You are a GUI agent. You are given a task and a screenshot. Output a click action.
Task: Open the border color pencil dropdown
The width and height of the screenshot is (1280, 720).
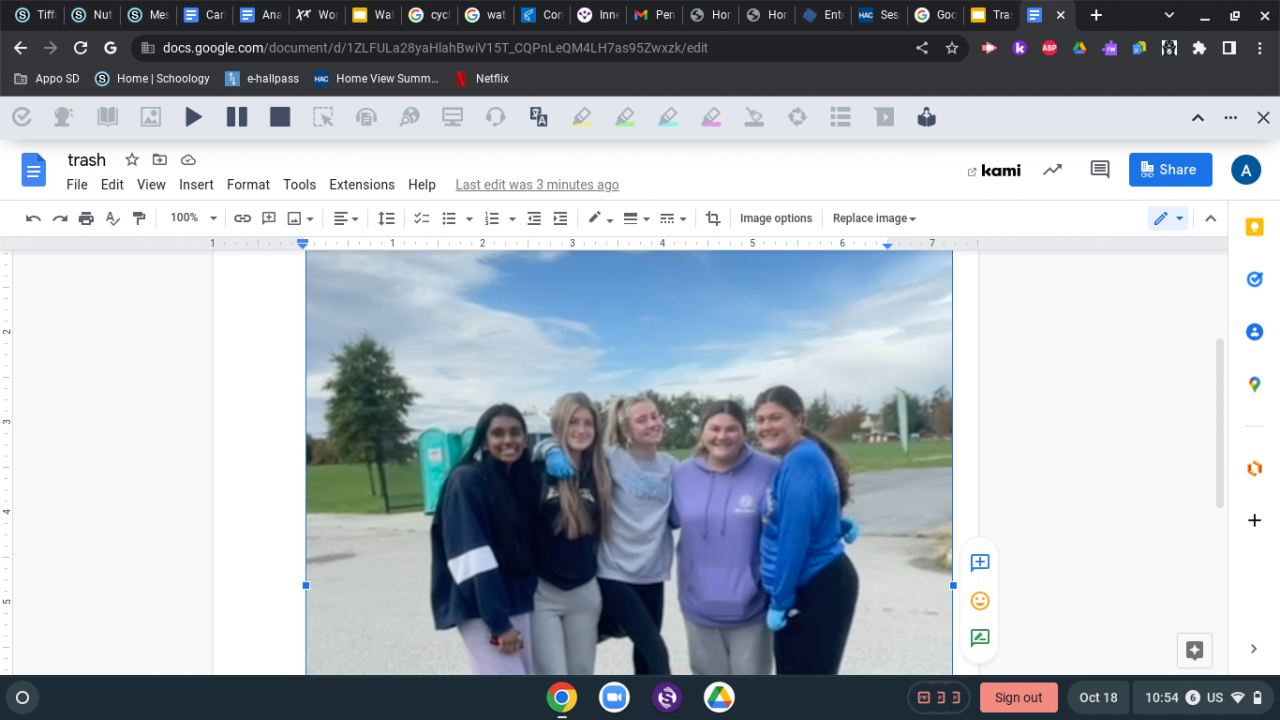tap(600, 218)
